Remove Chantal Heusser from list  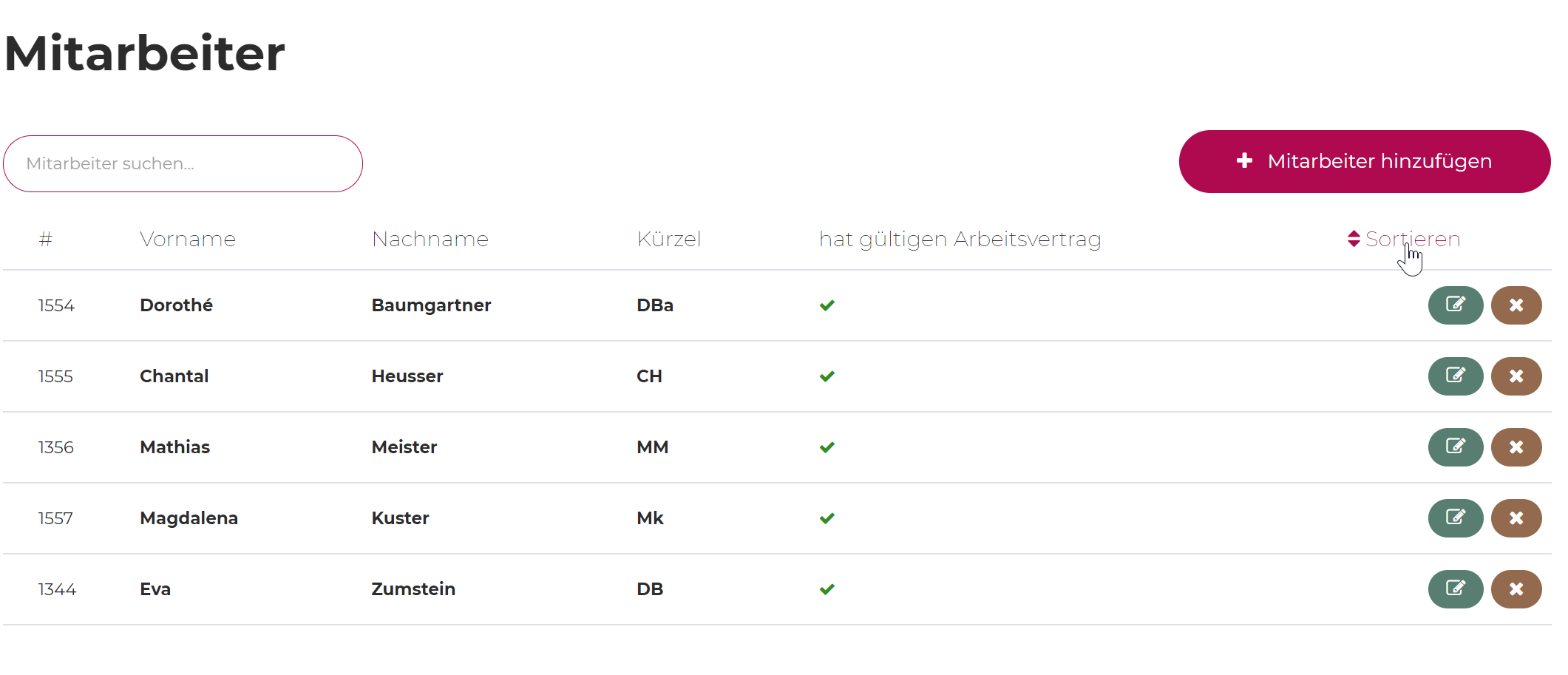tap(1516, 376)
